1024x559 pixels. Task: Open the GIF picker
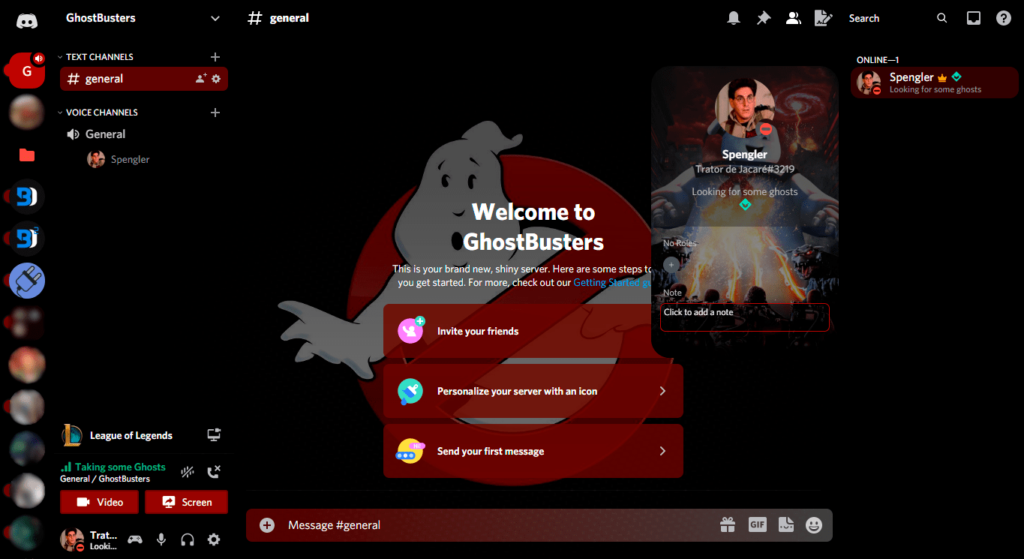point(757,524)
